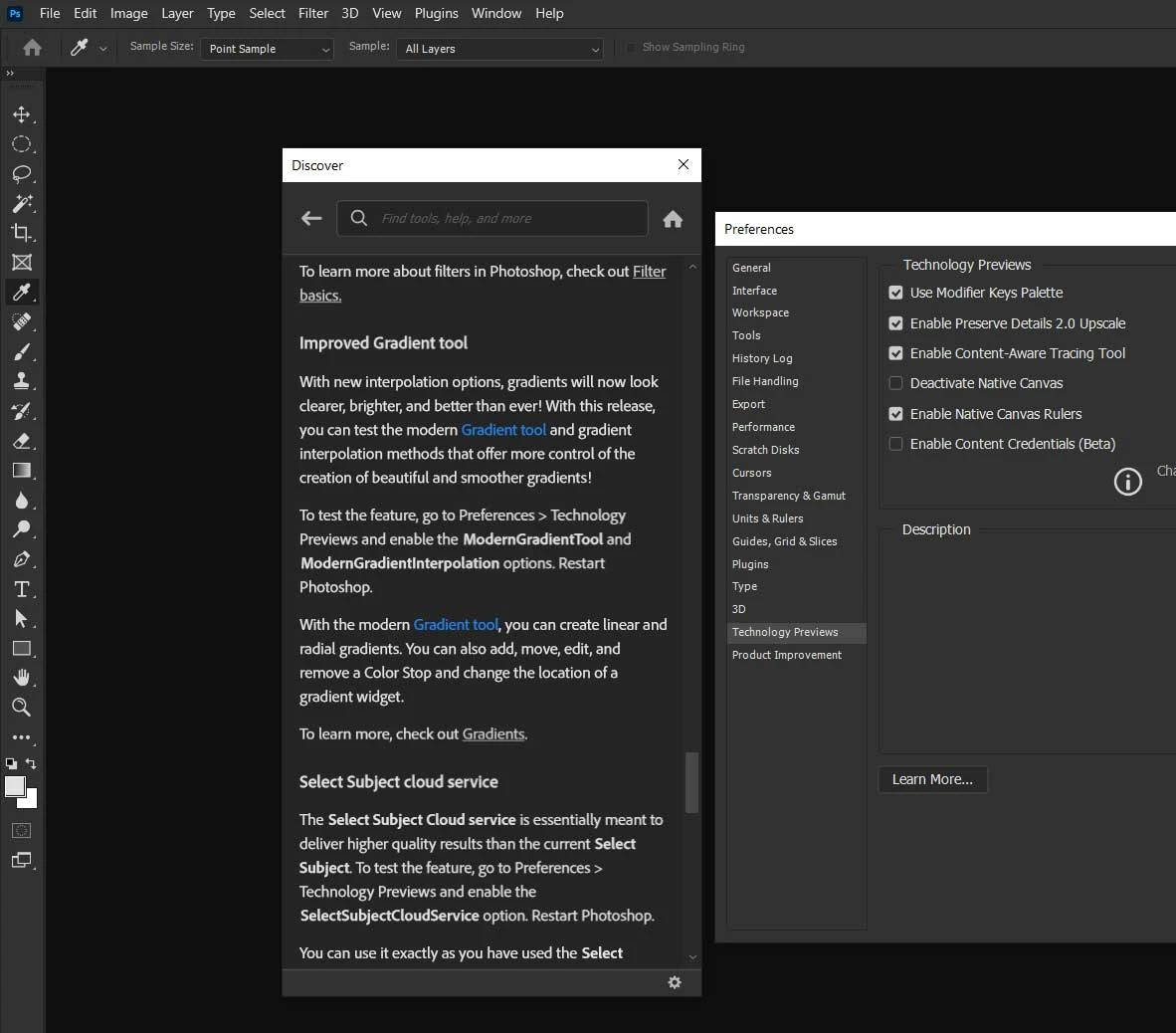
Task: Switch foreground and background colors
Action: 31,763
